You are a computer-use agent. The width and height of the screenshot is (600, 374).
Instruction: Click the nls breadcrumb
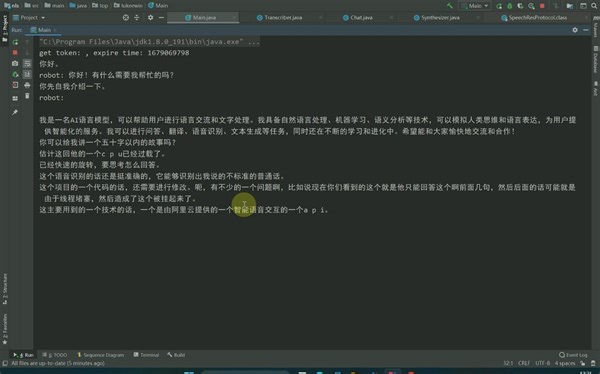[x=11, y=5]
